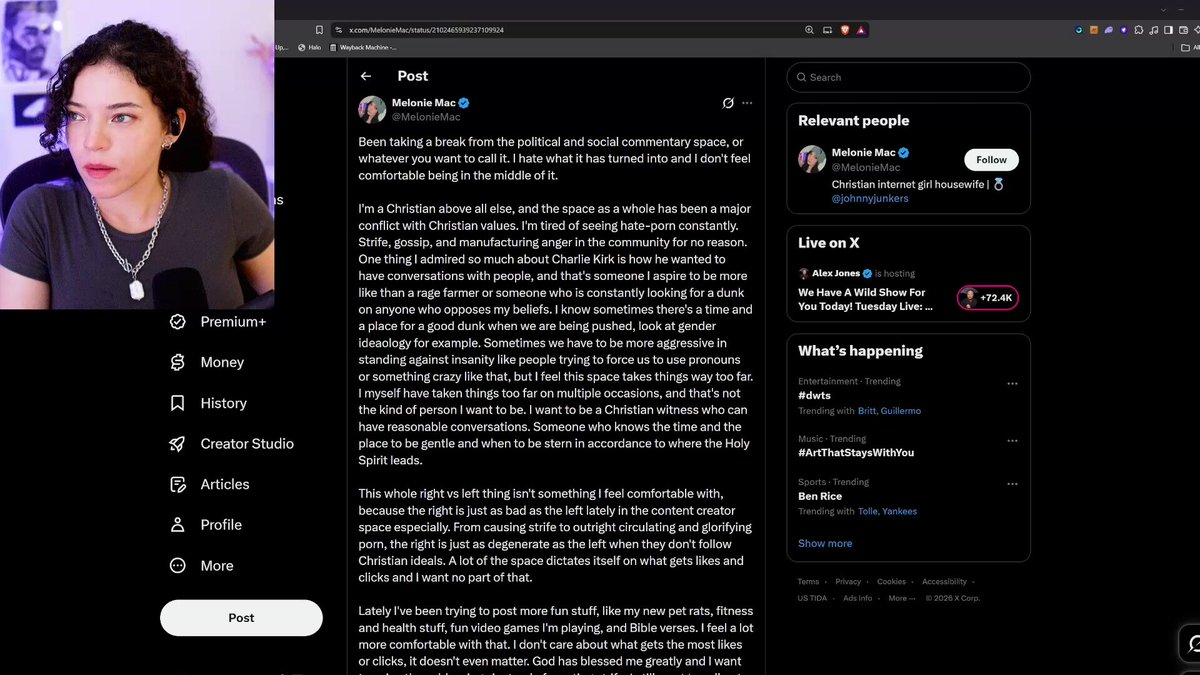This screenshot has width=1200, height=675.
Task: Open History via its bookmark icon
Action: click(x=178, y=403)
